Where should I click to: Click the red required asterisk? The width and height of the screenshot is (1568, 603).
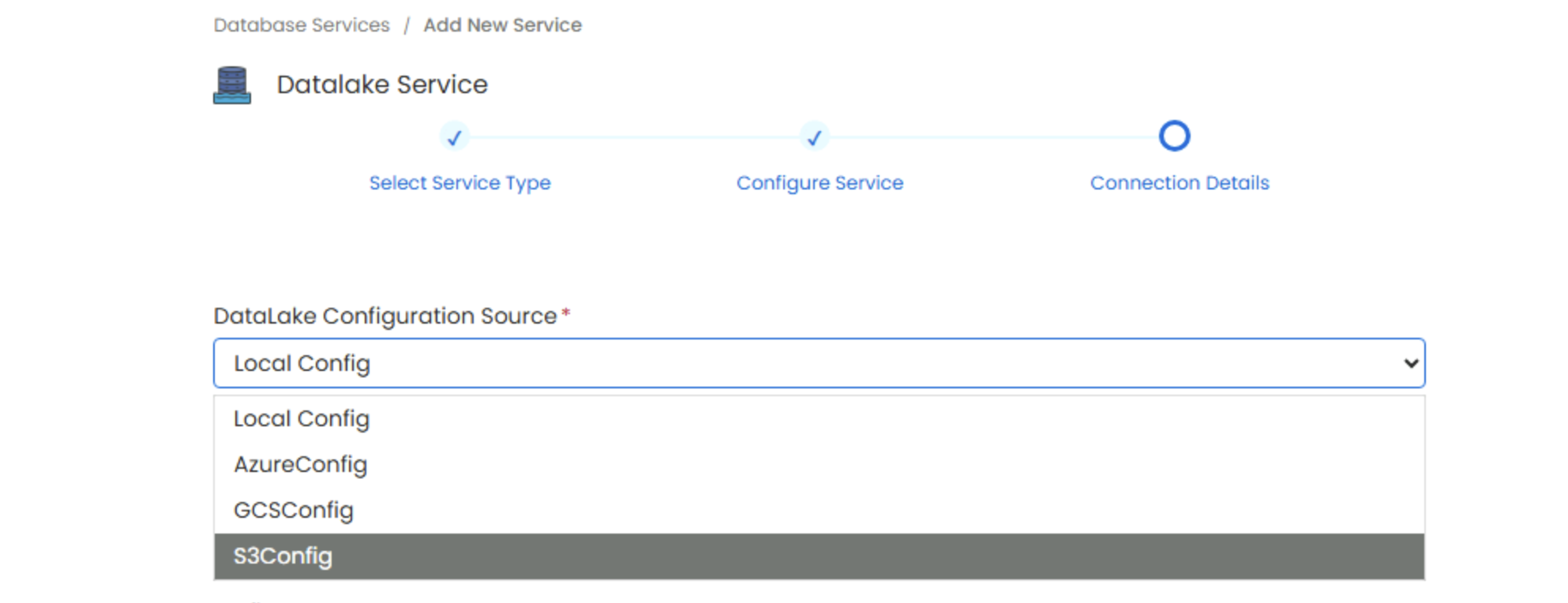(x=565, y=314)
